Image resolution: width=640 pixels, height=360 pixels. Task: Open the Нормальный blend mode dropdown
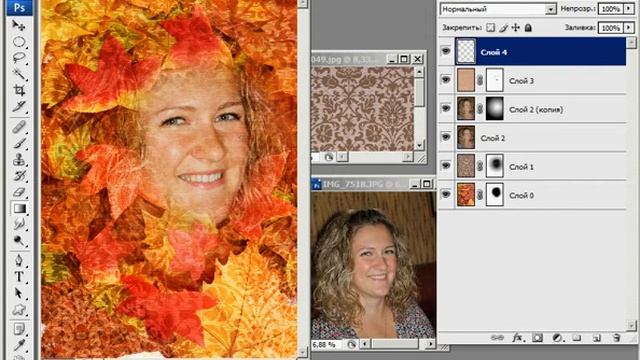[551, 9]
